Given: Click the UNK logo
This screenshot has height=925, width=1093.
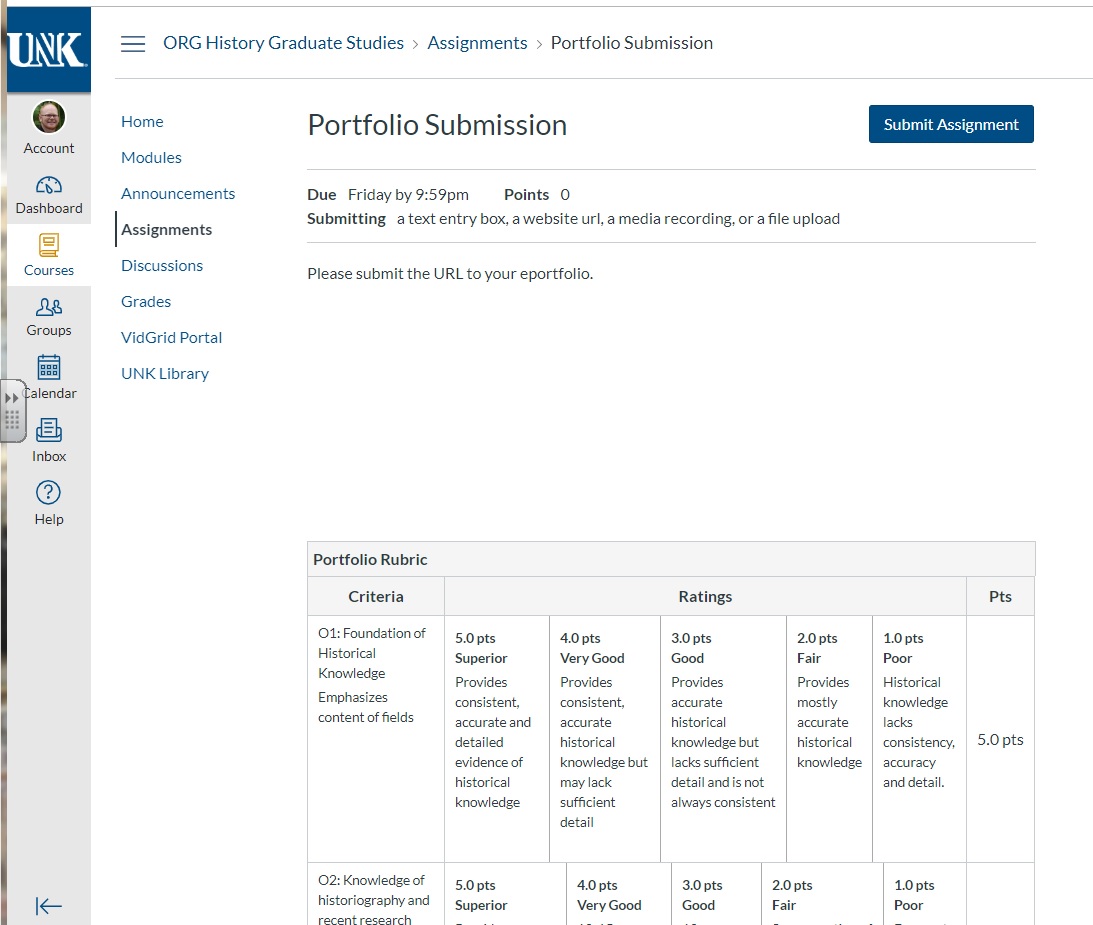Looking at the screenshot, I should [x=48, y=49].
